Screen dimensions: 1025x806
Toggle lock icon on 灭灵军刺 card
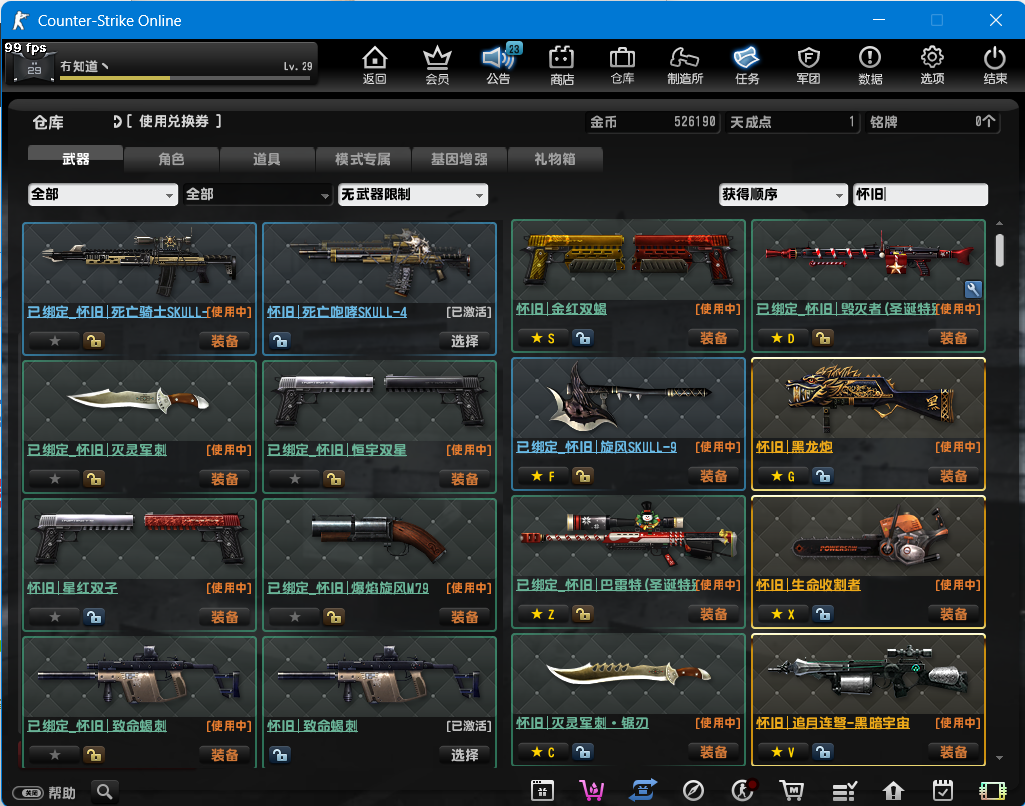click(93, 479)
